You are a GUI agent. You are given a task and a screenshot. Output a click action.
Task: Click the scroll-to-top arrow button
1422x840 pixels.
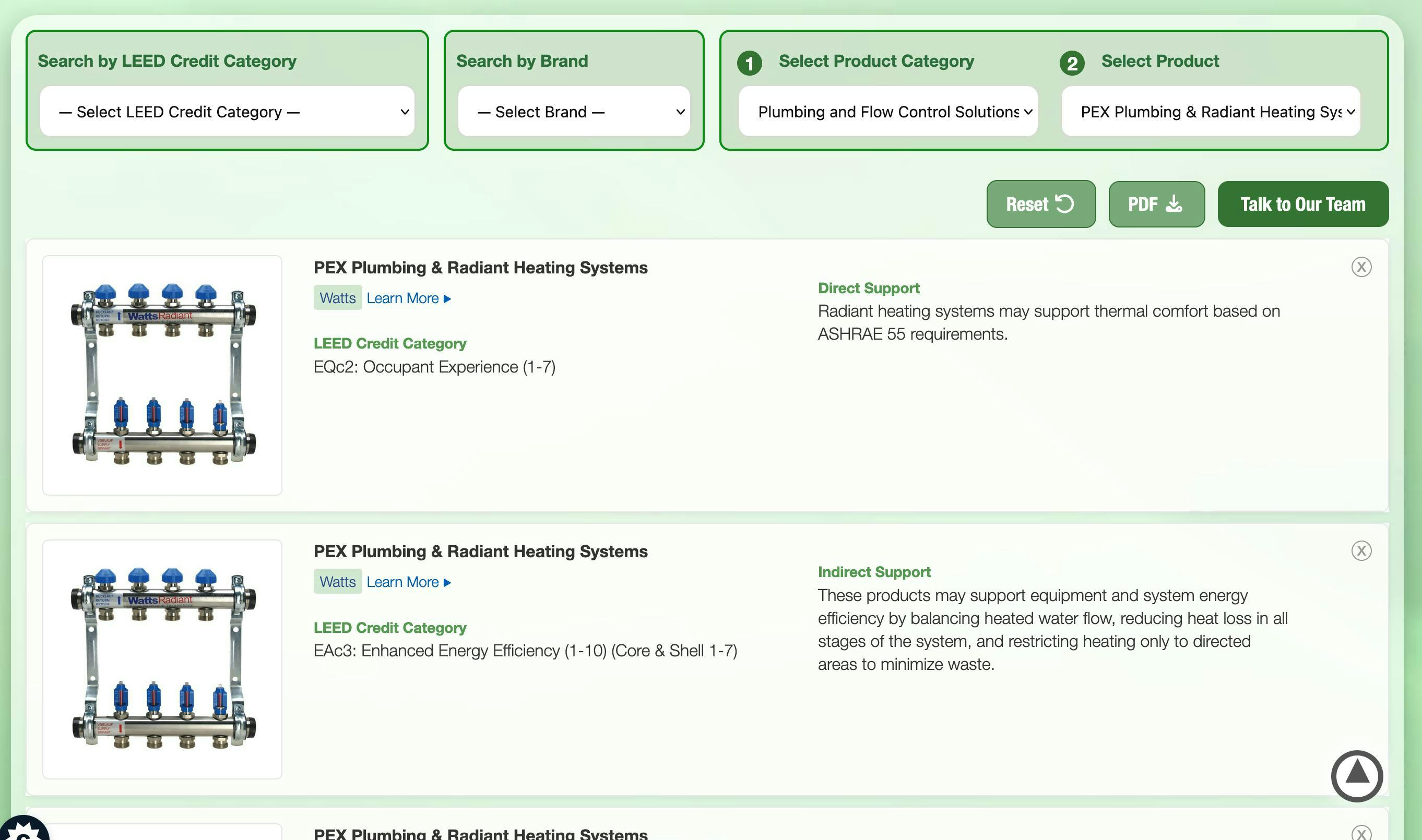(x=1357, y=776)
